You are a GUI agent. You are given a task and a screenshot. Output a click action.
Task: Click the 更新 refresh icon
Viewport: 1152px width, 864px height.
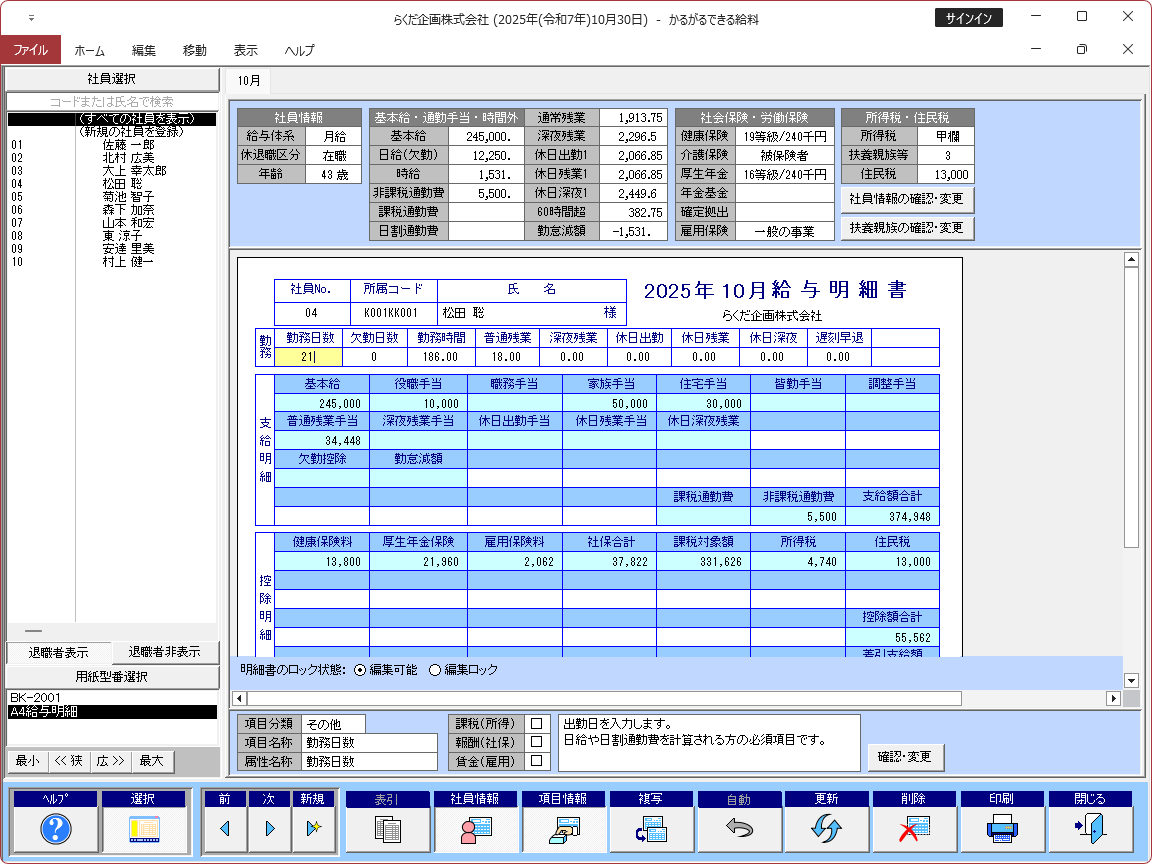826,829
